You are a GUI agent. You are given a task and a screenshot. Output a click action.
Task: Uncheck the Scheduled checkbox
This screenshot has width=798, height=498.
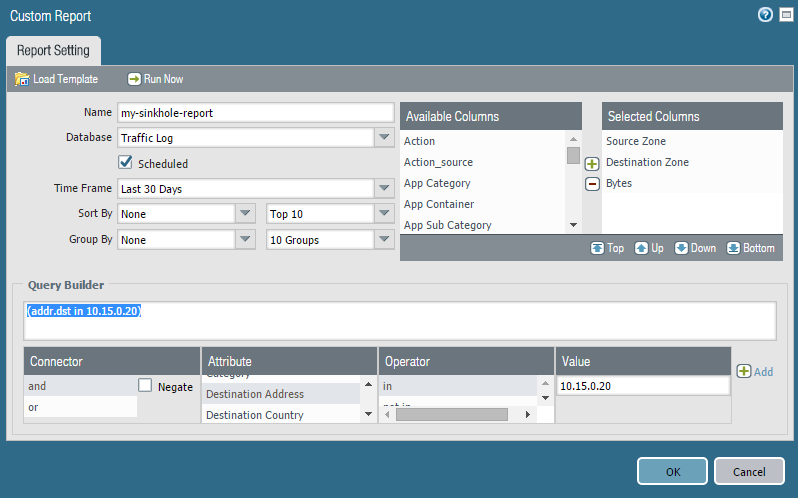click(x=126, y=162)
